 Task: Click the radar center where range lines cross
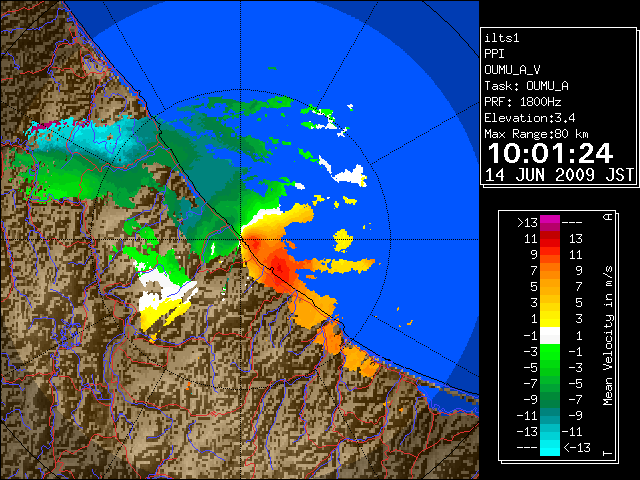pos(241,239)
